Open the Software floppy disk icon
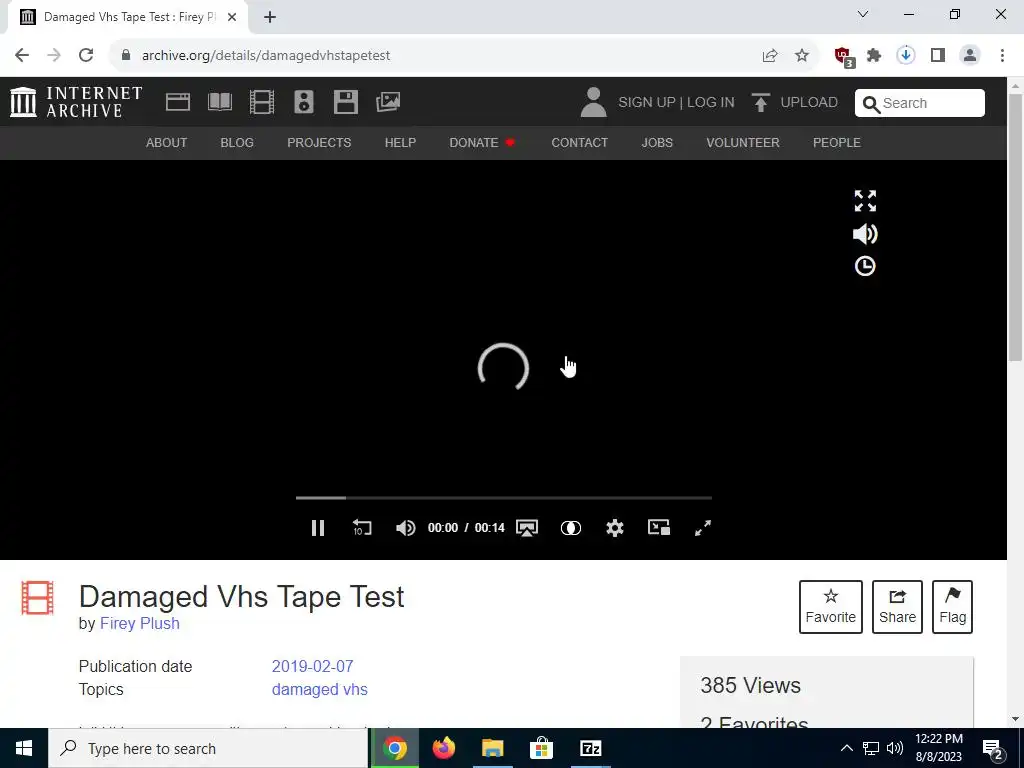 345,102
